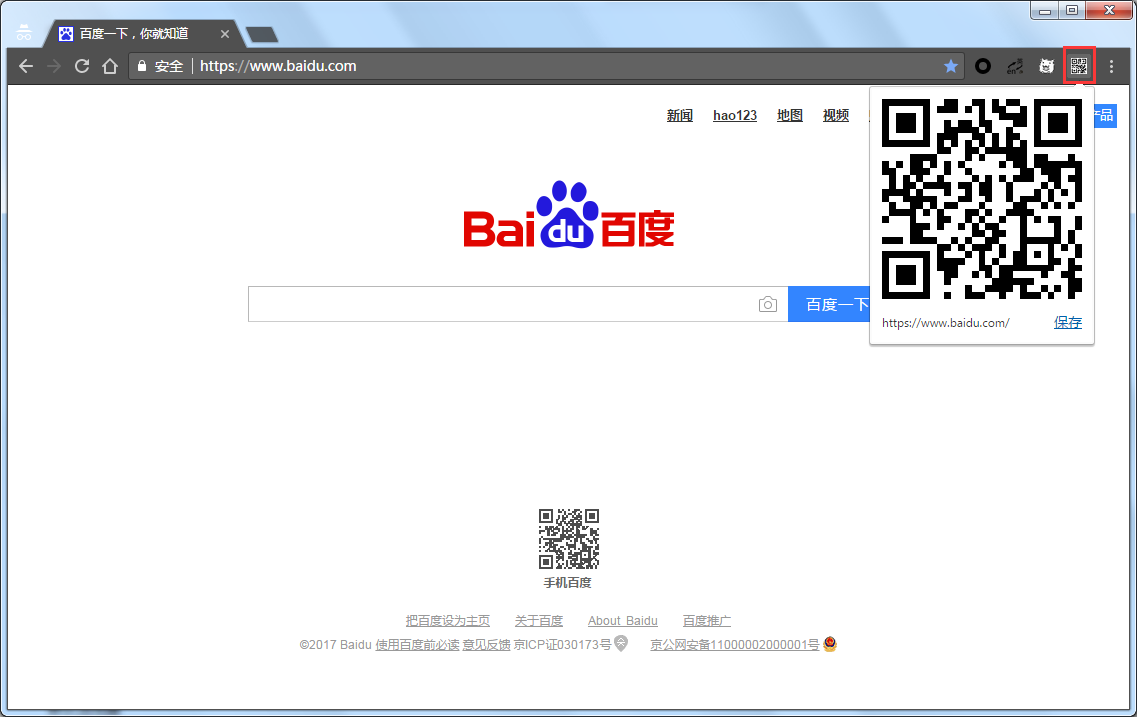Click 保存 to save the QR code
This screenshot has height=717, width=1137.
tap(1067, 323)
